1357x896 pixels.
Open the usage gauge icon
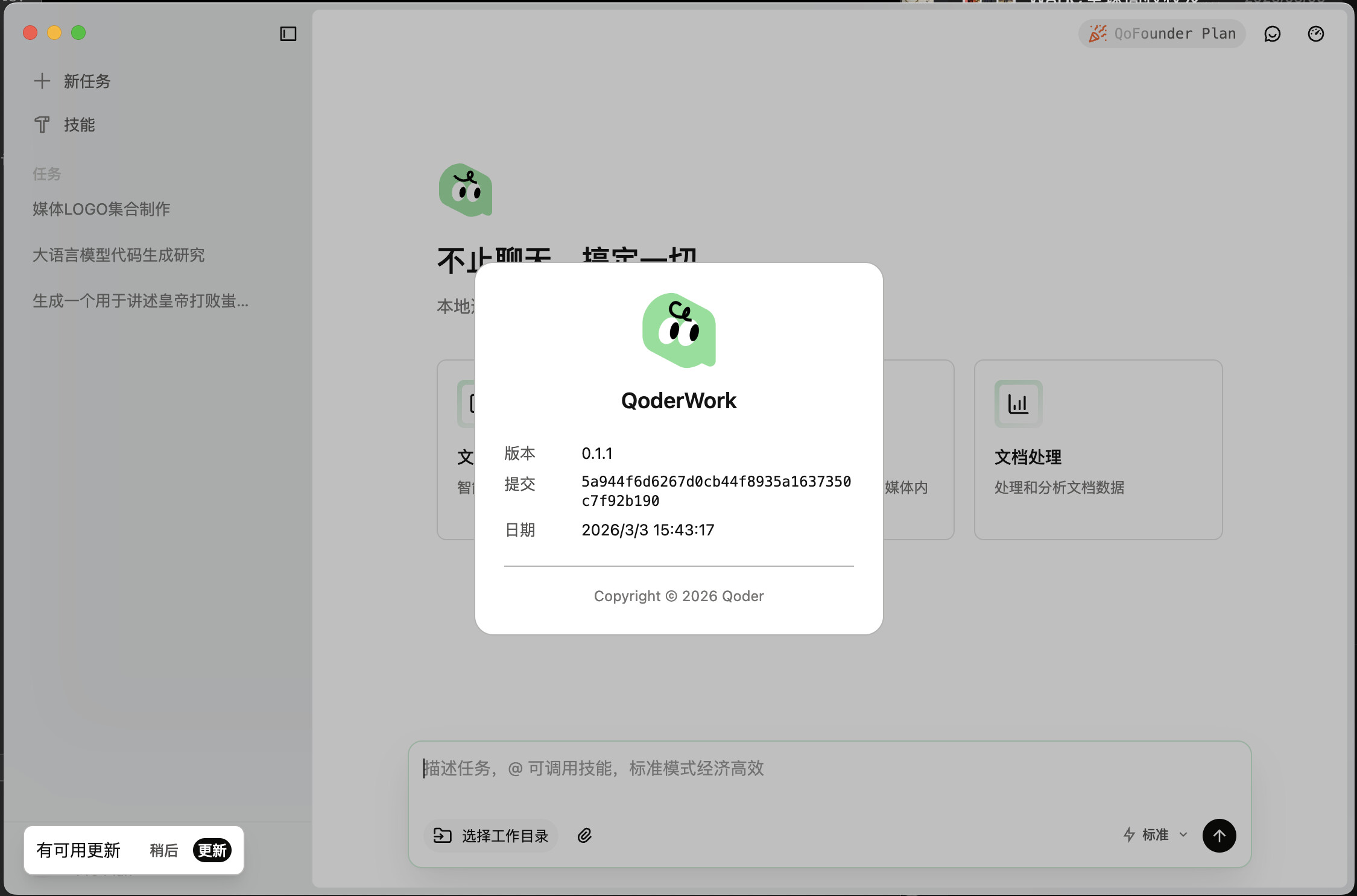[x=1316, y=34]
